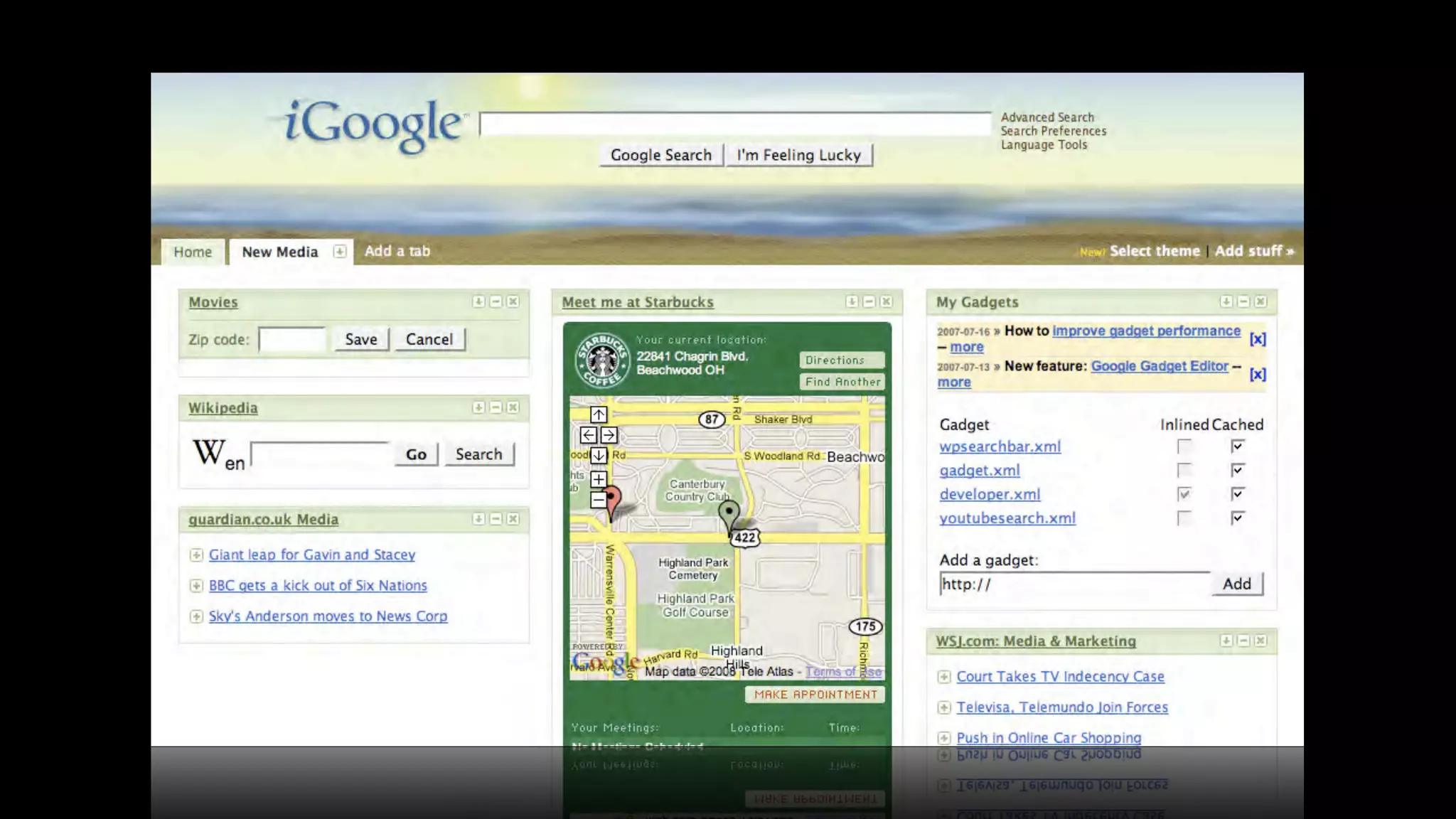
Task: Pan the Starbucks map upward
Action: (x=599, y=414)
